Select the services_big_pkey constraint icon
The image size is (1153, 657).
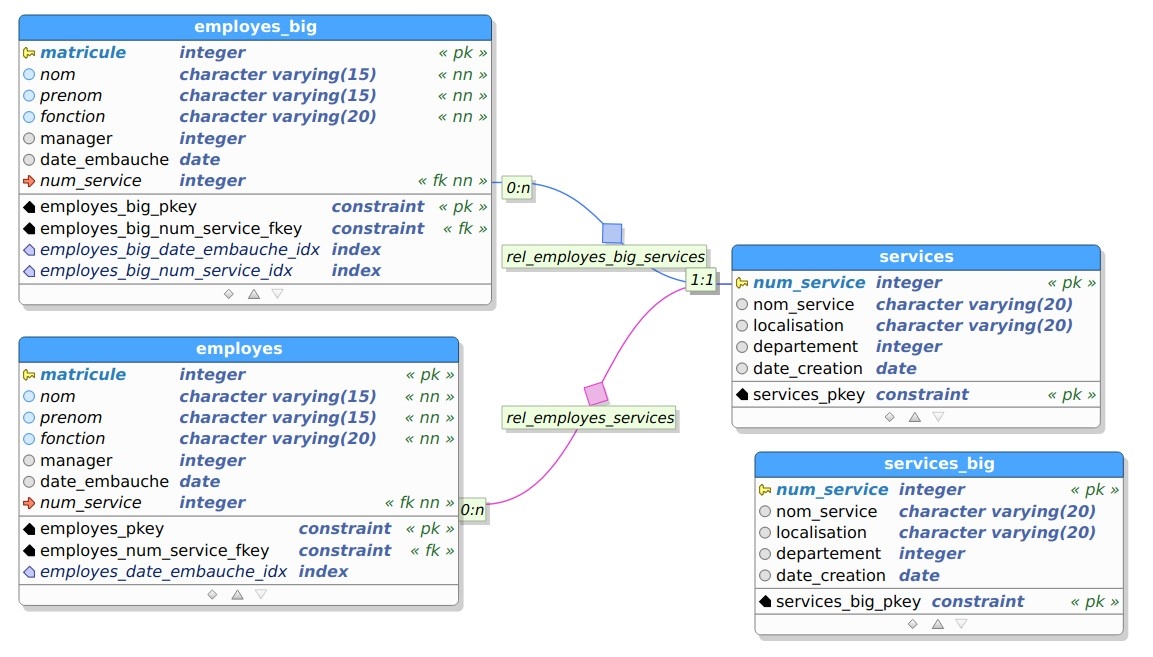pyautogui.click(x=765, y=602)
